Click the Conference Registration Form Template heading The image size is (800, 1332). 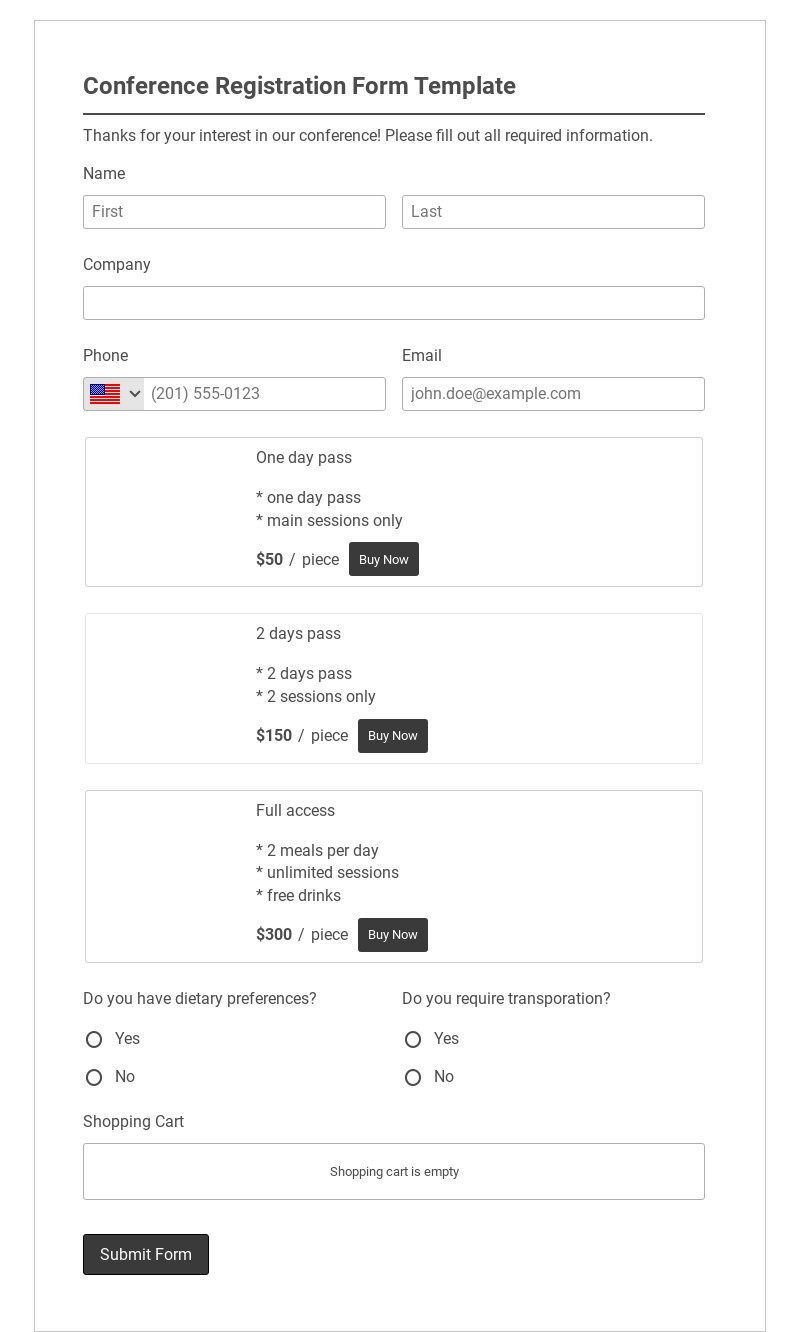pos(299,86)
